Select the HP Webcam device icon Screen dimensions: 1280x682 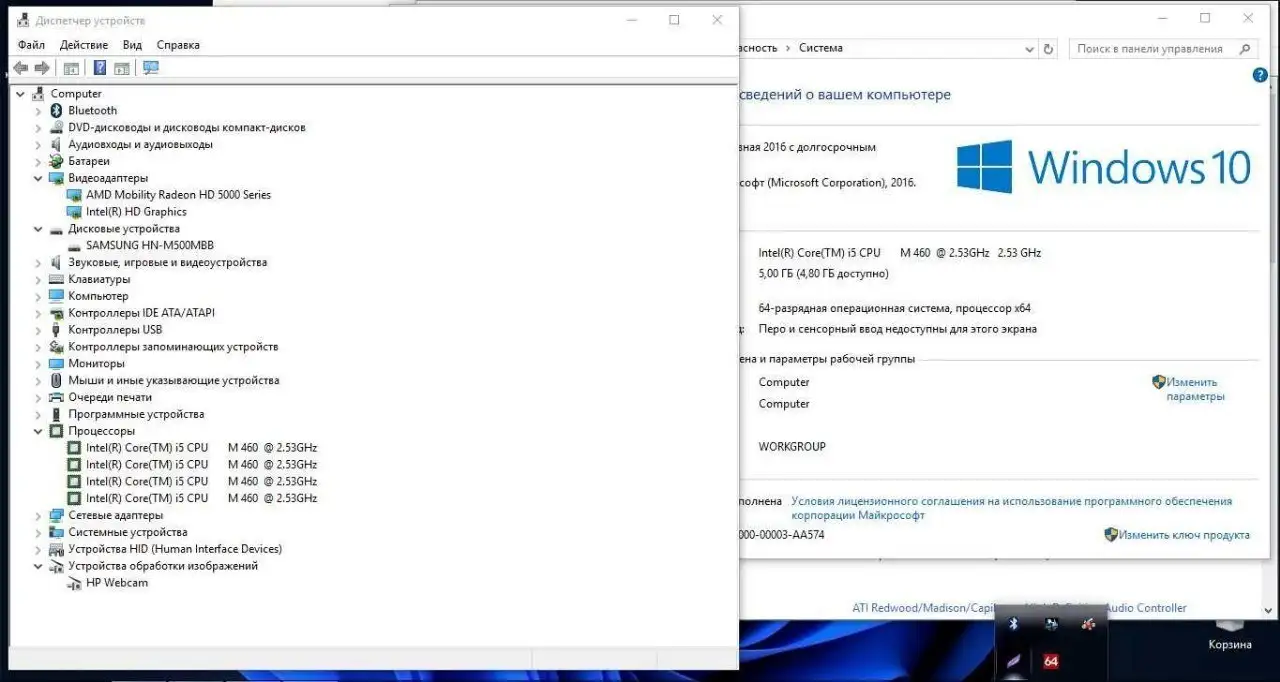(74, 583)
